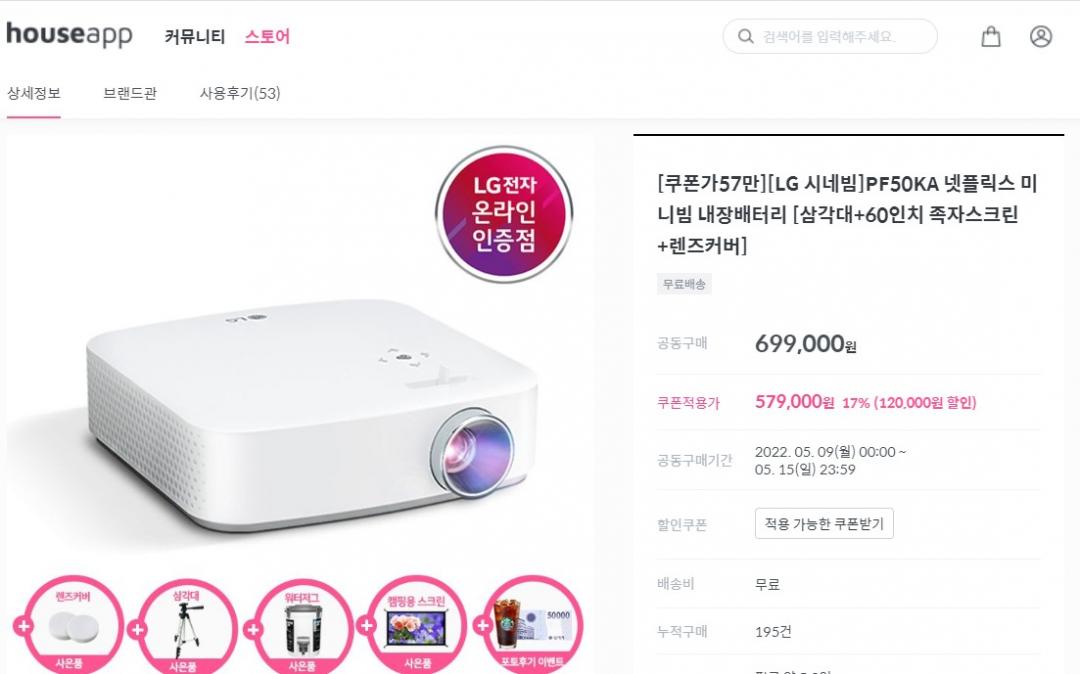This screenshot has height=674, width=1080.
Task: Click the search magnifier icon
Action: coord(745,36)
